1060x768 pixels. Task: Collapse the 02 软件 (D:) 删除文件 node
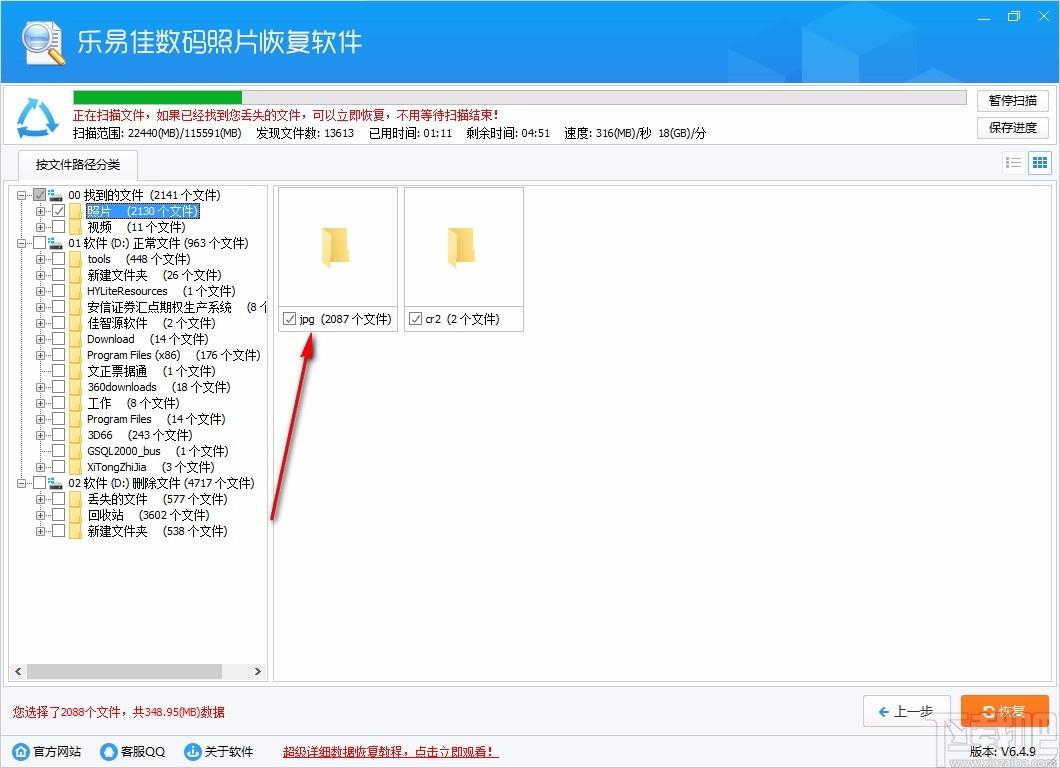tap(21, 483)
